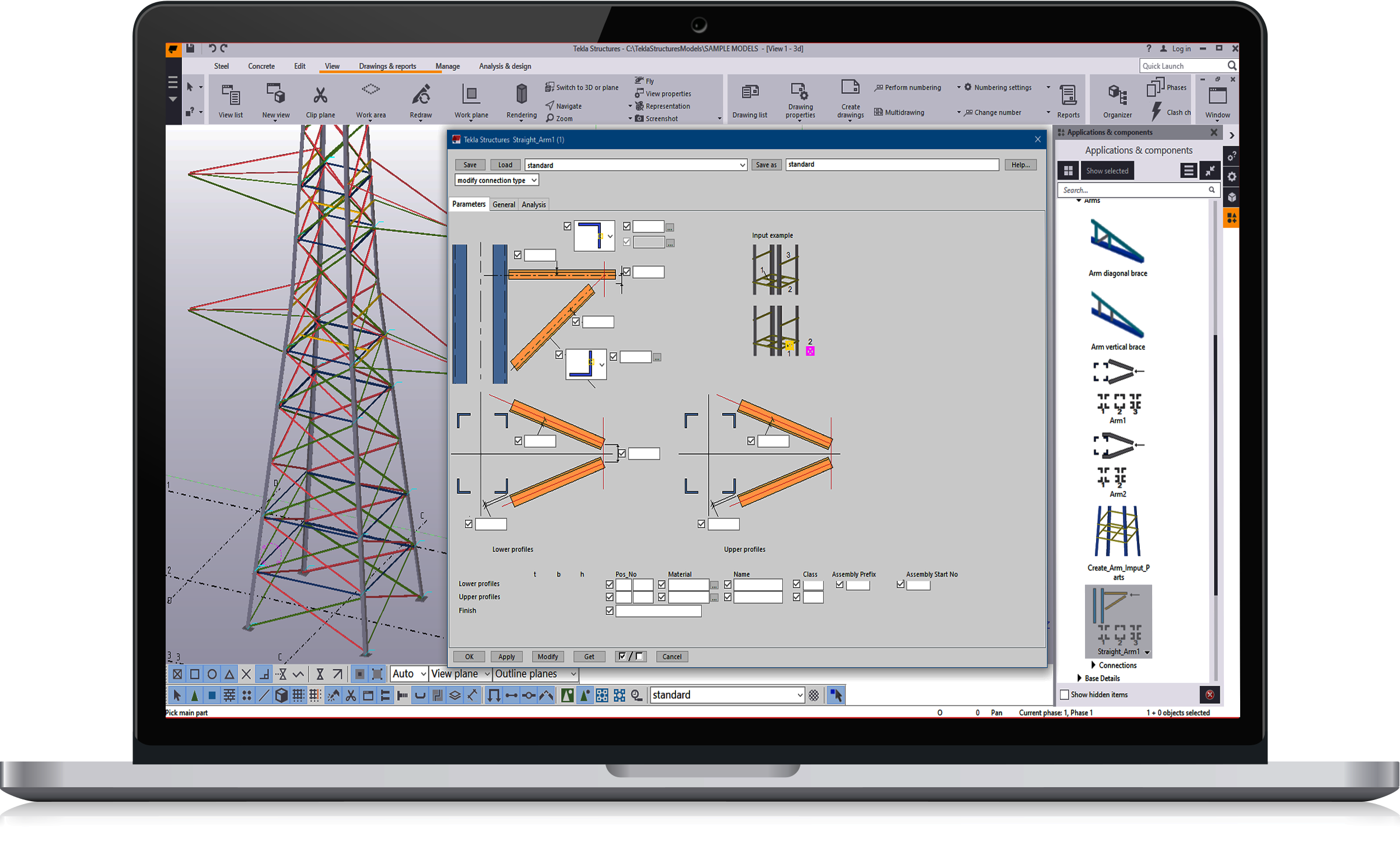Image resolution: width=1400 pixels, height=842 pixels.
Task: Open the Reports tool
Action: (1068, 100)
